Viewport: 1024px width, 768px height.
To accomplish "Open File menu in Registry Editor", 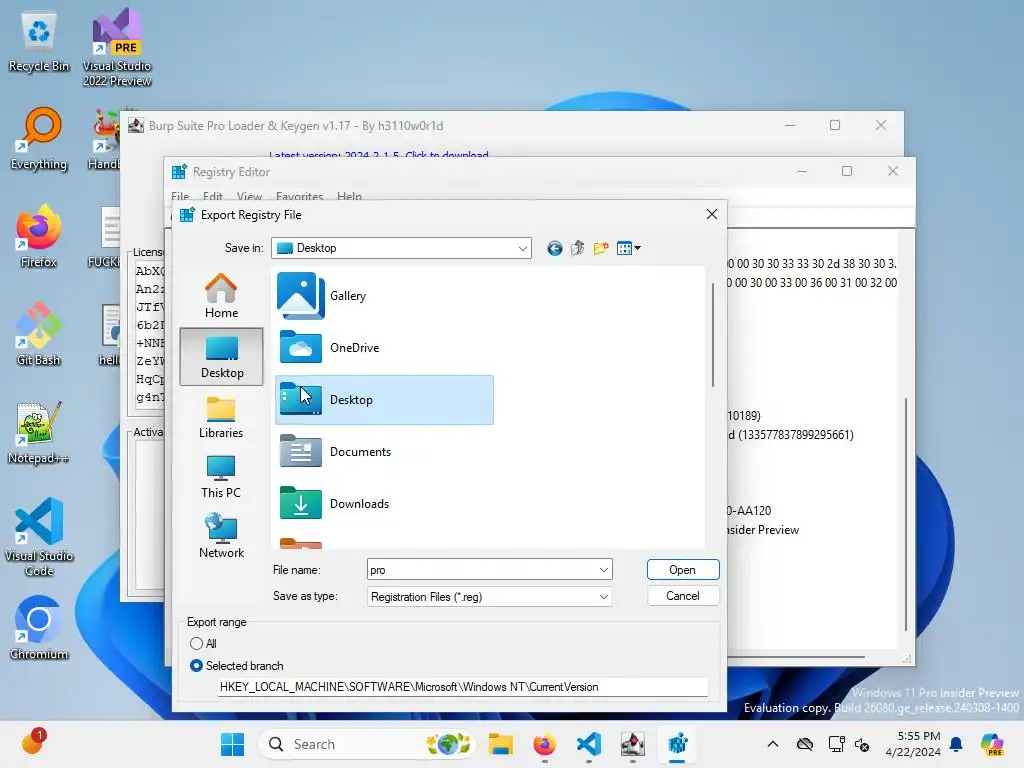I will (180, 196).
